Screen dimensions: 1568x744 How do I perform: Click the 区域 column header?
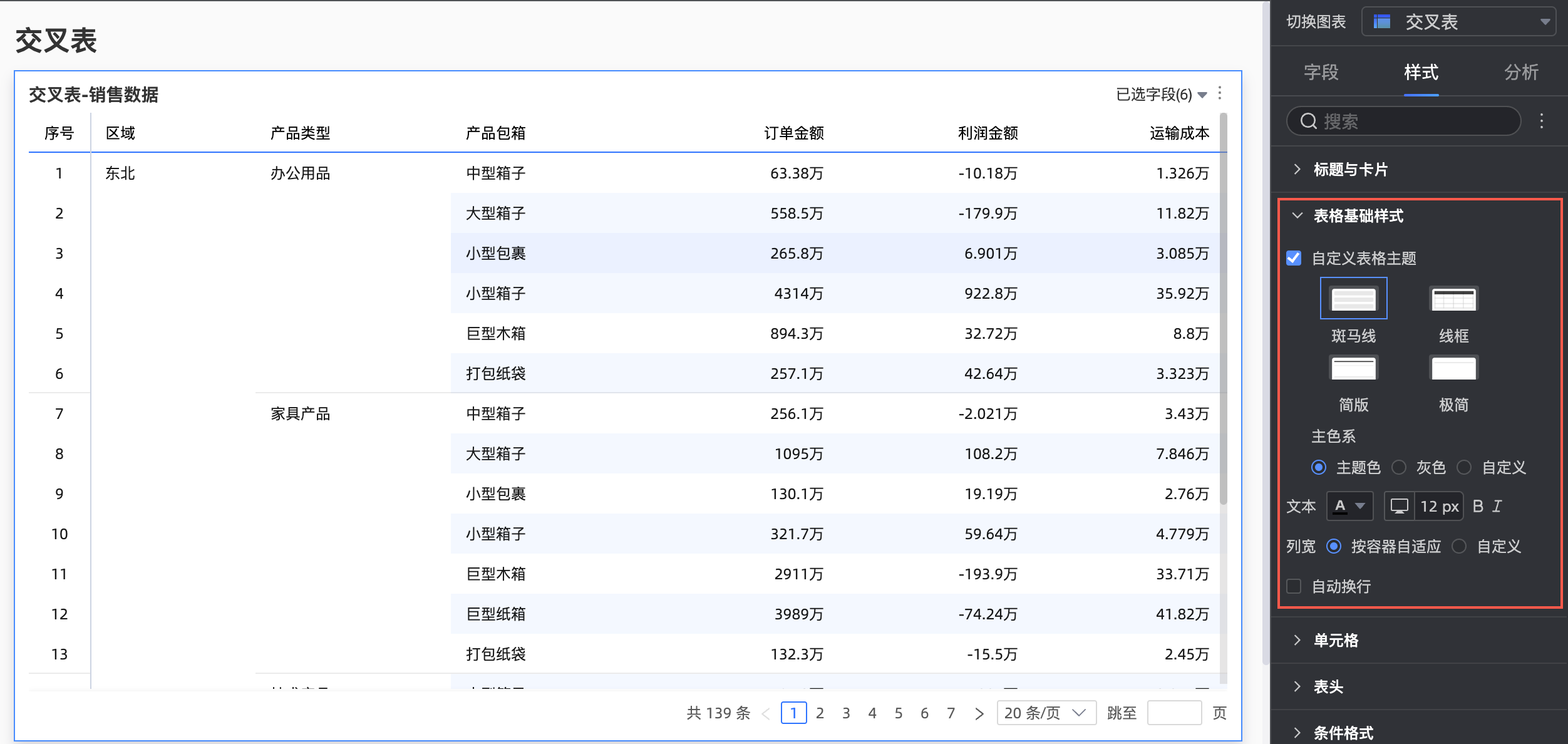coord(120,133)
